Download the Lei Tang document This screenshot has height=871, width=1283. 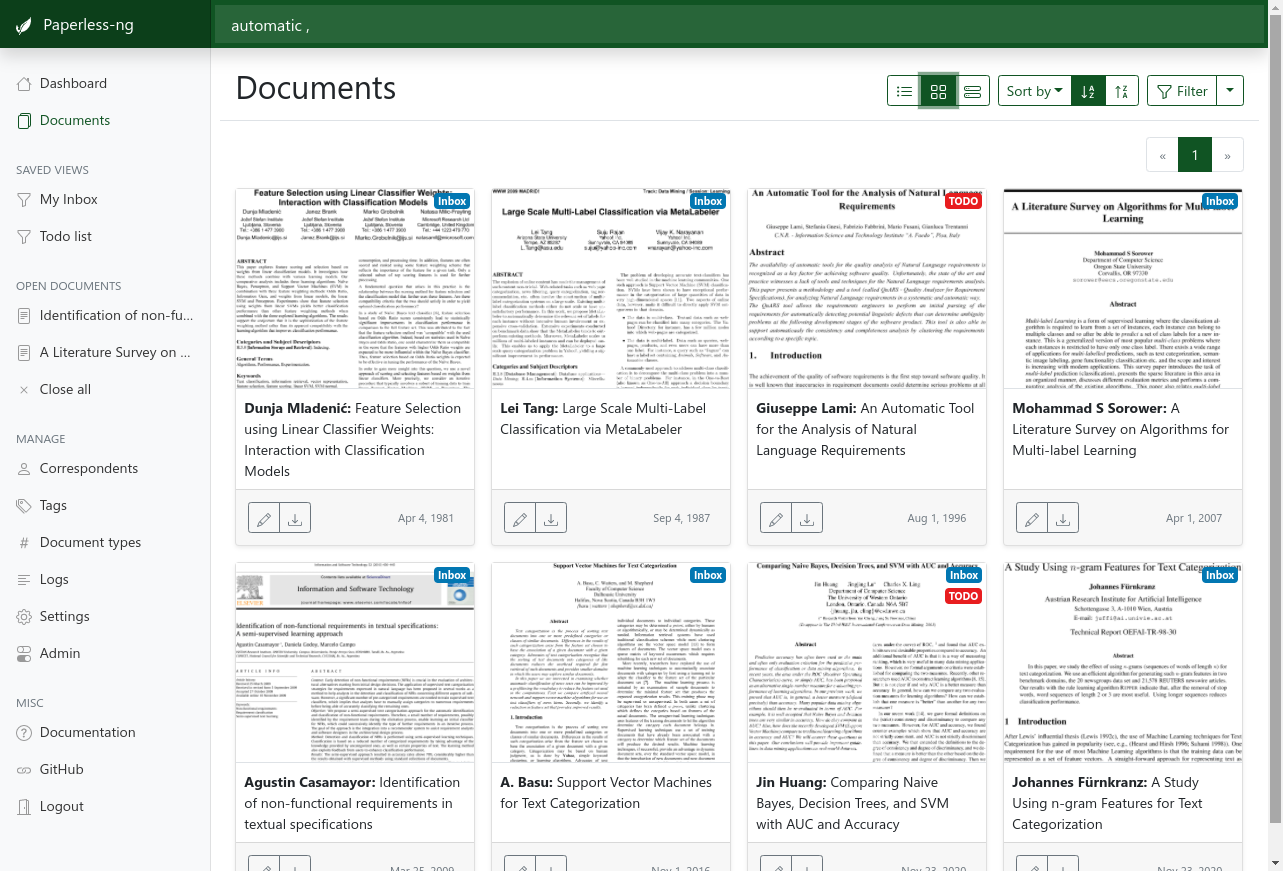551,519
